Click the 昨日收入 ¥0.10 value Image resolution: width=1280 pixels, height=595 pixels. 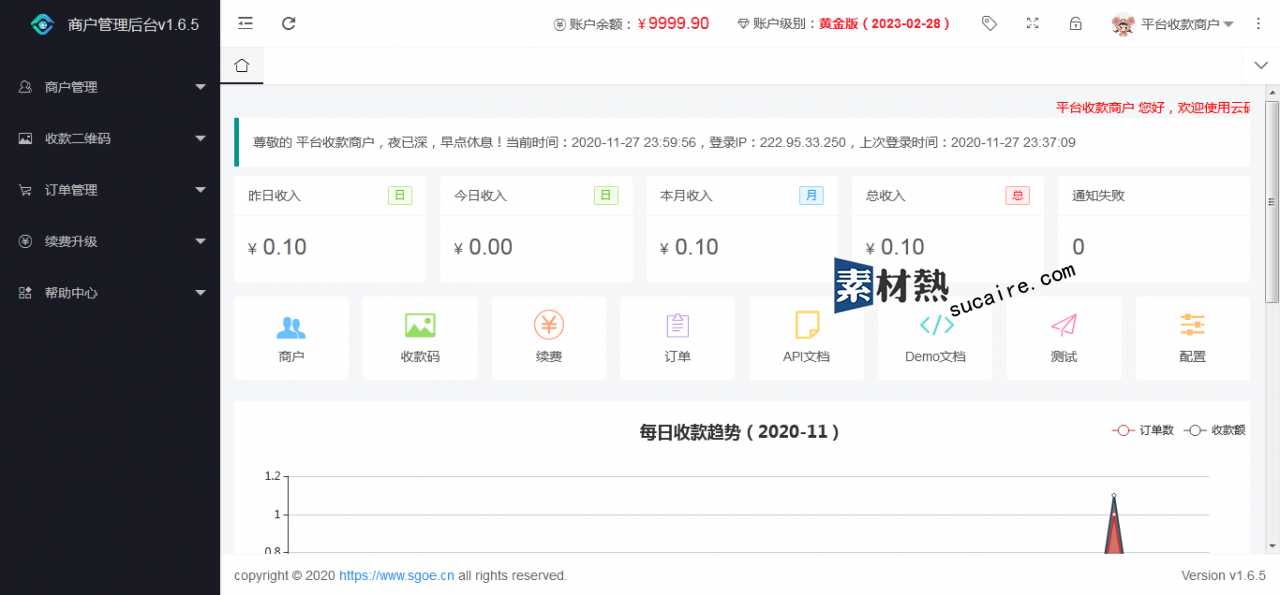pyautogui.click(x=277, y=247)
